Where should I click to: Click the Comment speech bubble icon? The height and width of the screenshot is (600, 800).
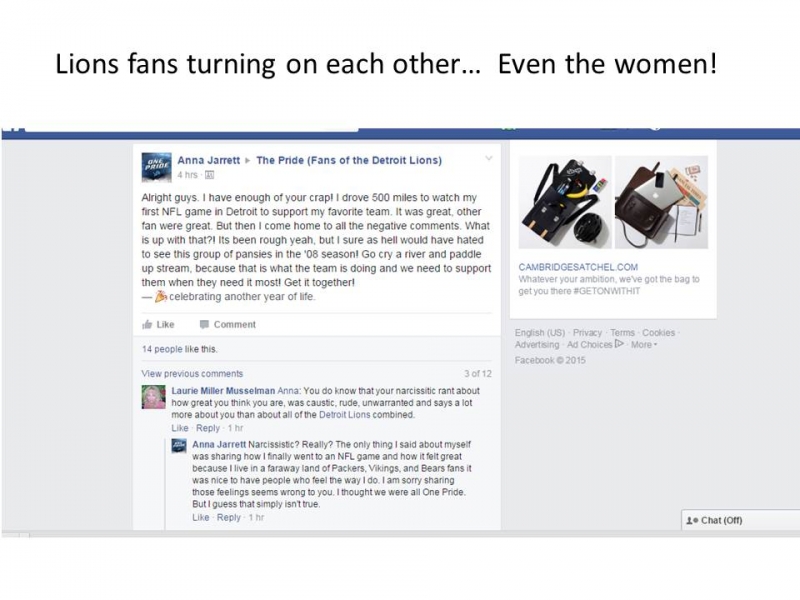[x=204, y=324]
